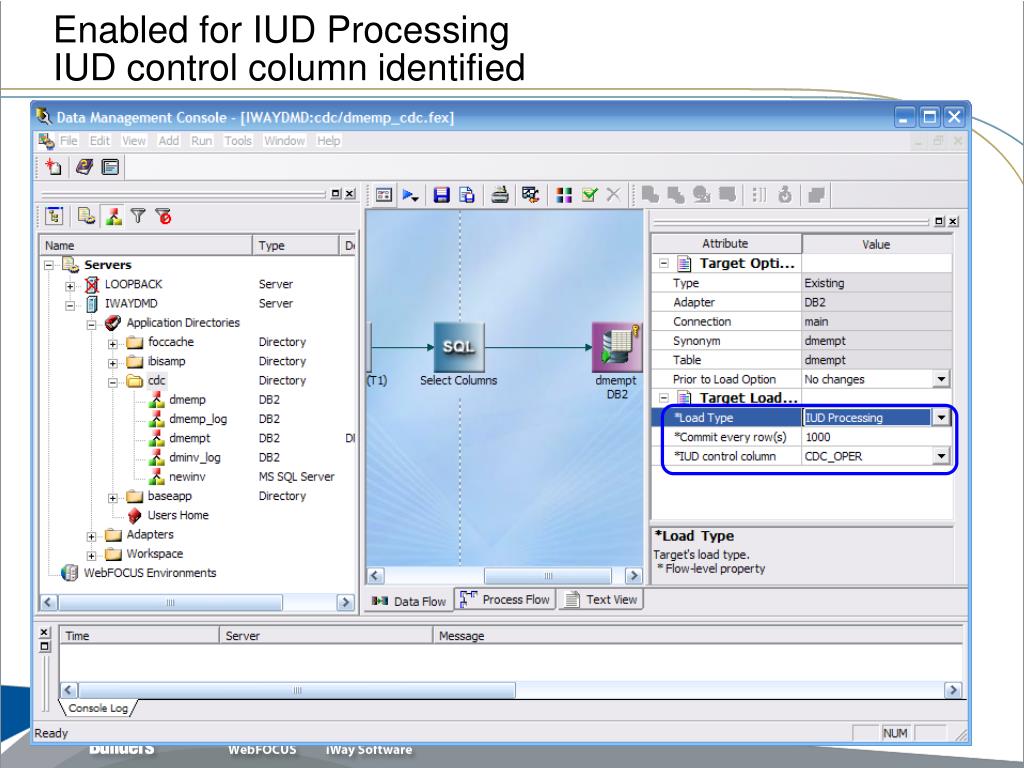Screen dimensions: 1024x768
Task: Run the flow with the blue arrow
Action: (410, 195)
